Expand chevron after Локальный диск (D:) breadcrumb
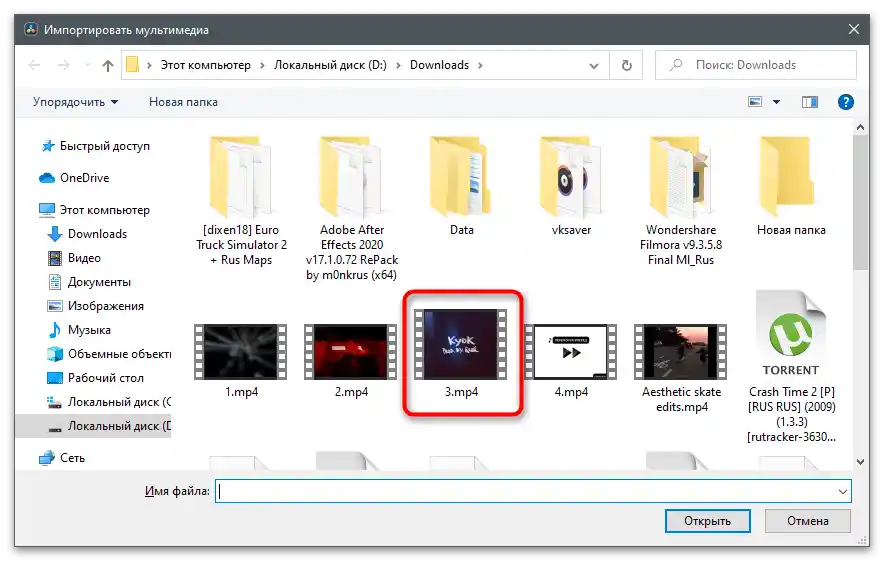884x561 pixels. point(398,65)
